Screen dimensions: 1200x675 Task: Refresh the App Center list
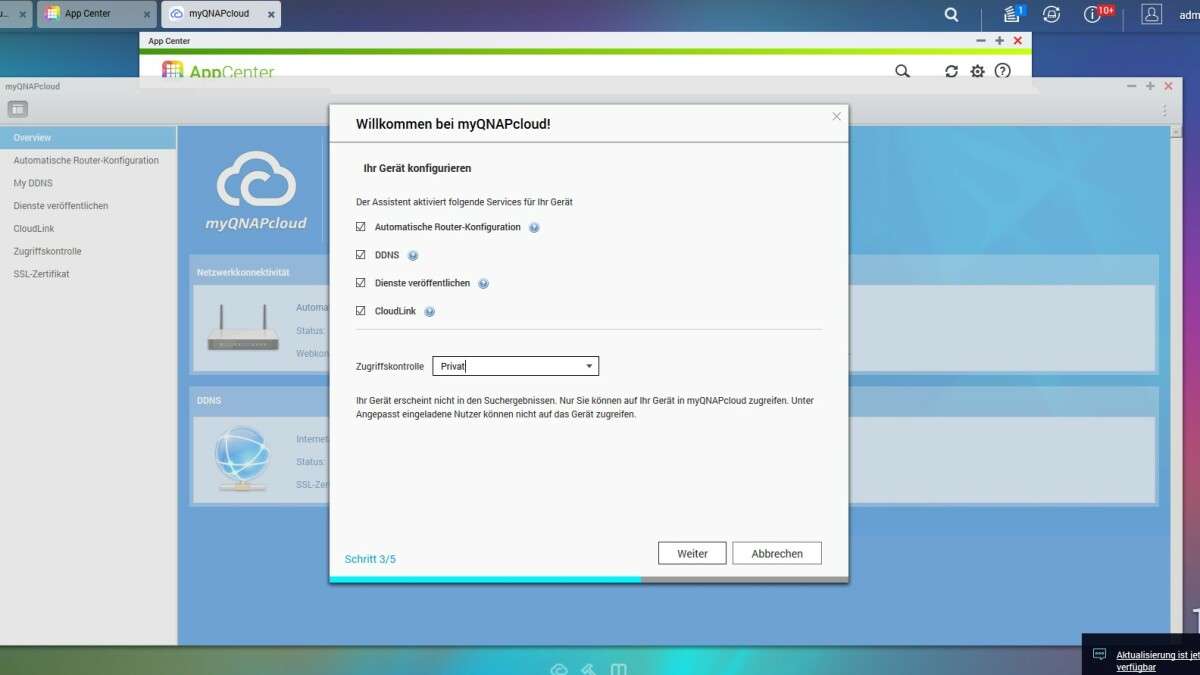click(x=951, y=71)
